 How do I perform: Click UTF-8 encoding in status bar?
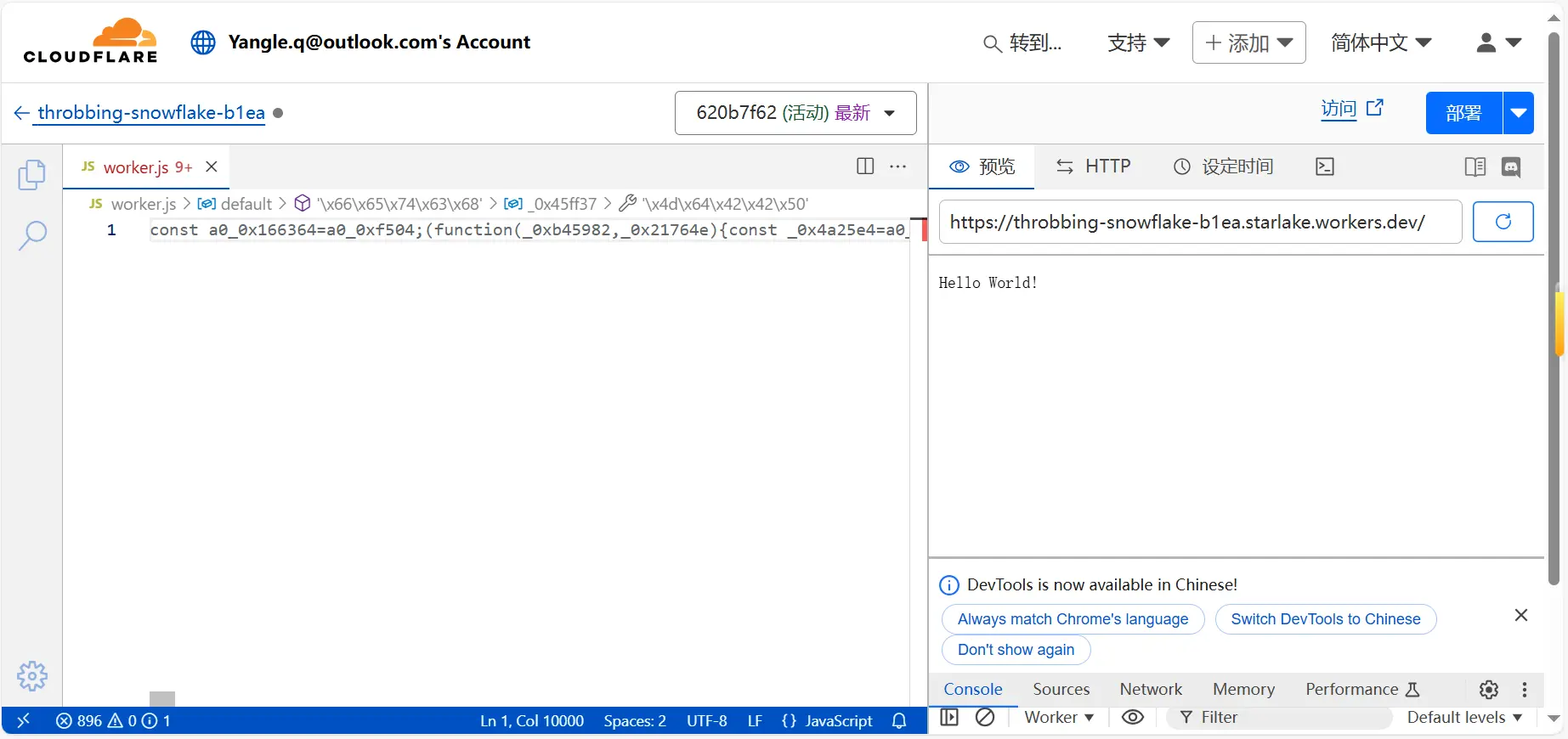tap(707, 720)
